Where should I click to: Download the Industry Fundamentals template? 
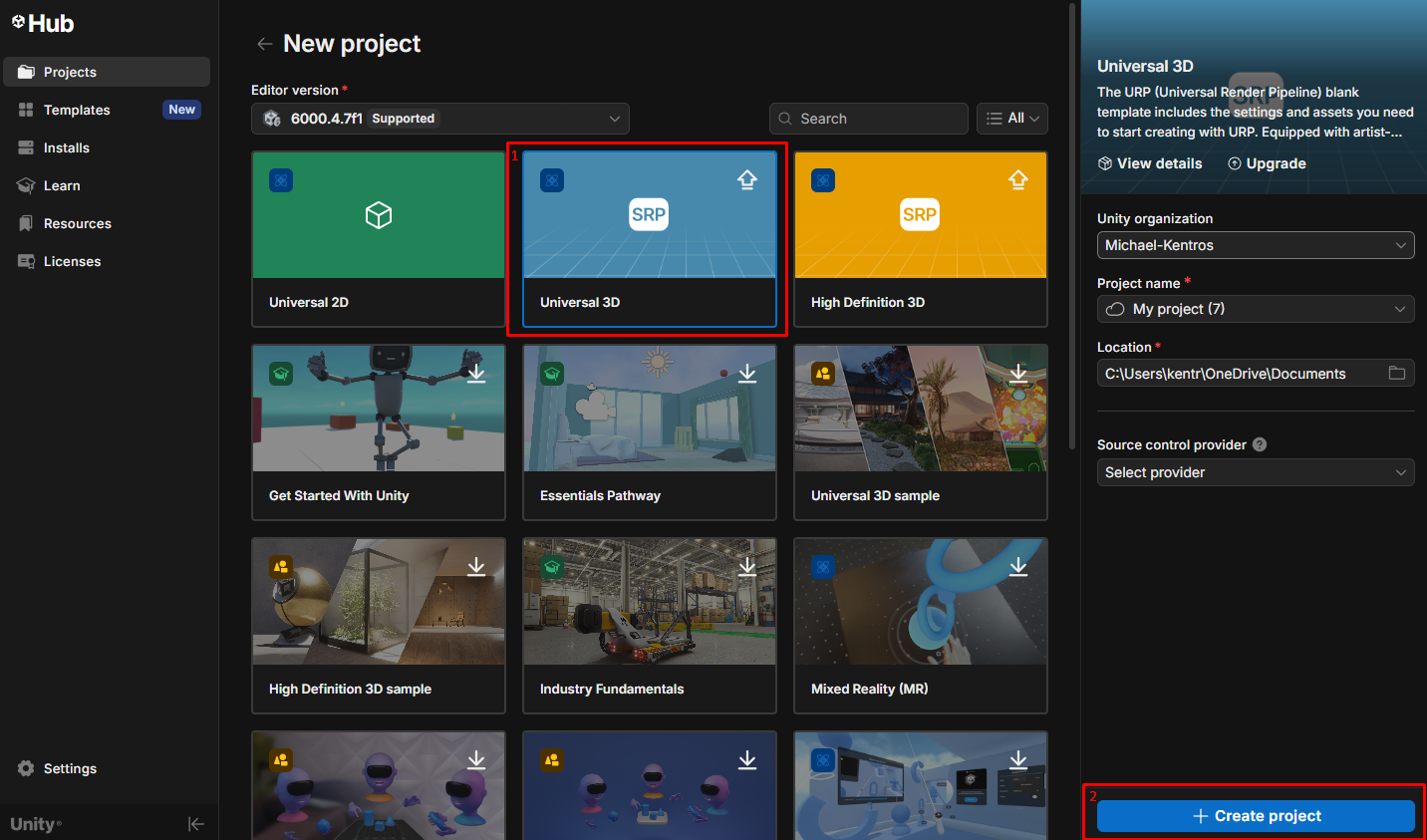tap(747, 566)
